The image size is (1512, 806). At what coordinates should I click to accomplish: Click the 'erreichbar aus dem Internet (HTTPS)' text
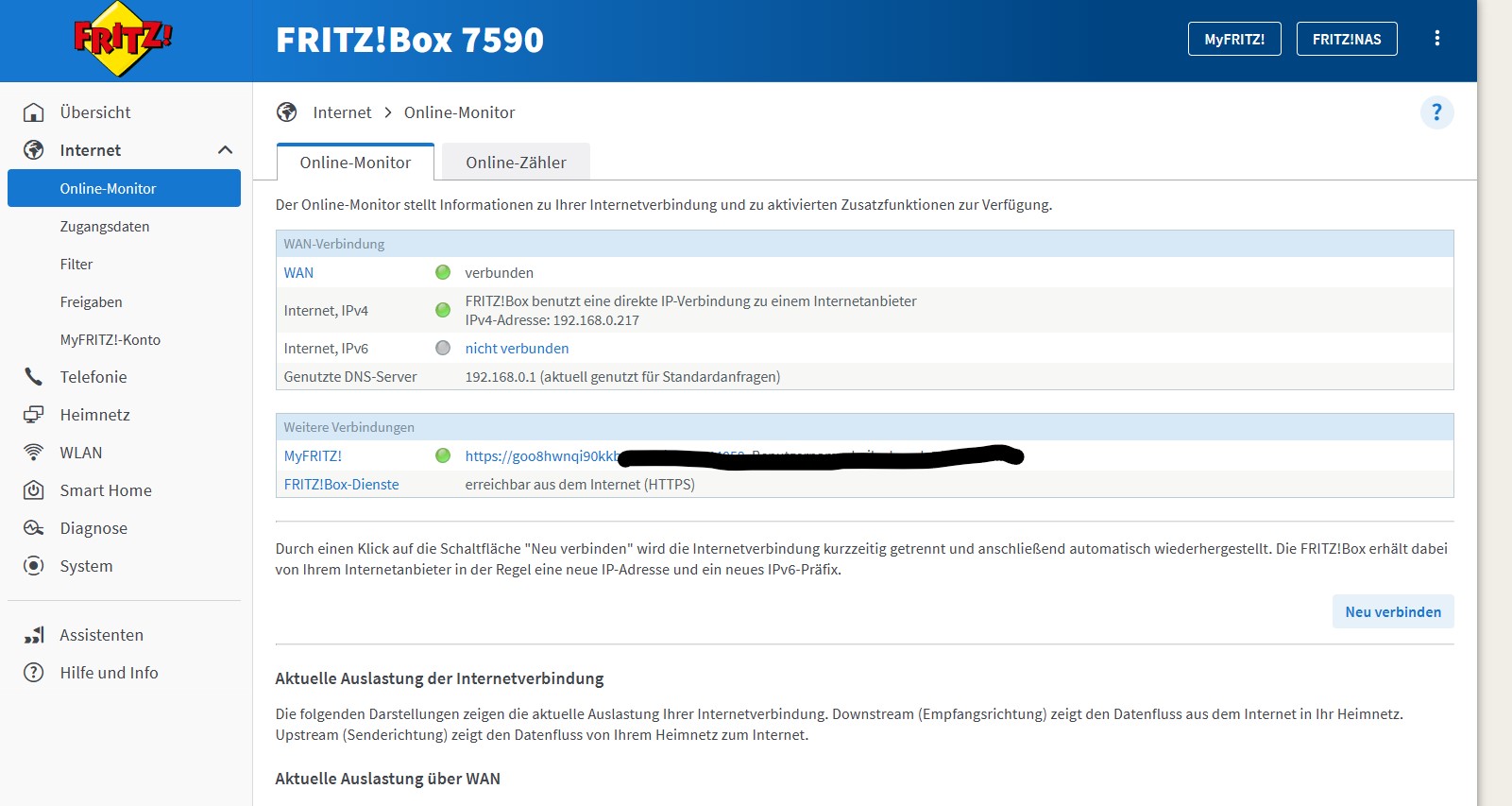580,484
